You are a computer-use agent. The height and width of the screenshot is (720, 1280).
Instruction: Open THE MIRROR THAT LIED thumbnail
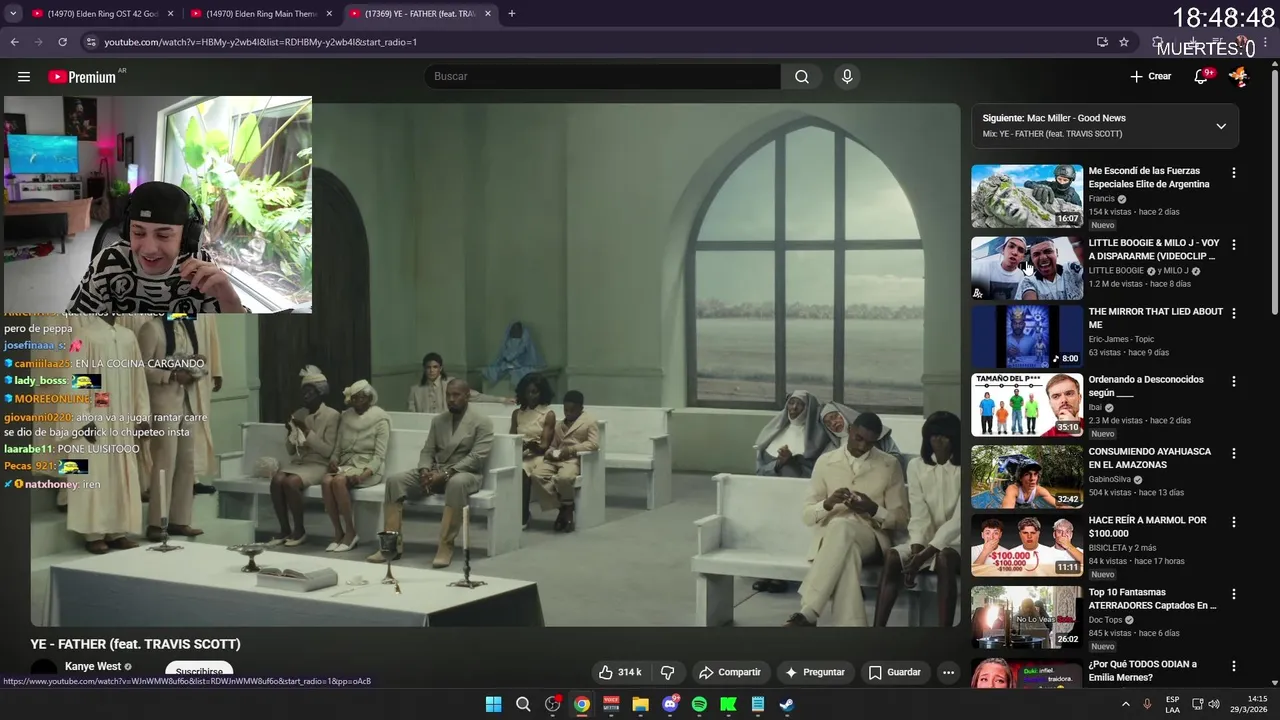tap(1026, 337)
